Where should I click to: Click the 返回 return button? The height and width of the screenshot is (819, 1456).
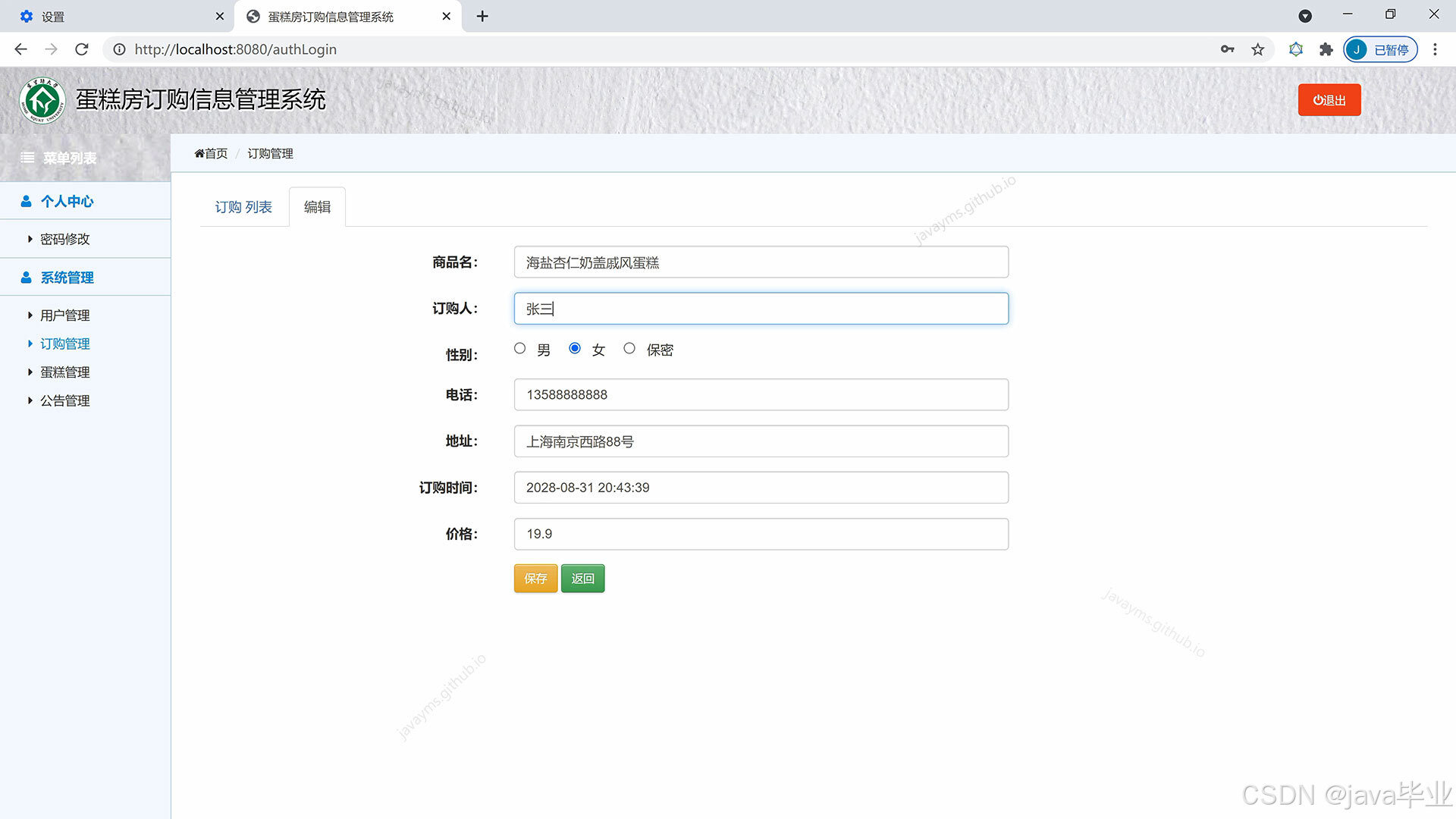pos(582,579)
